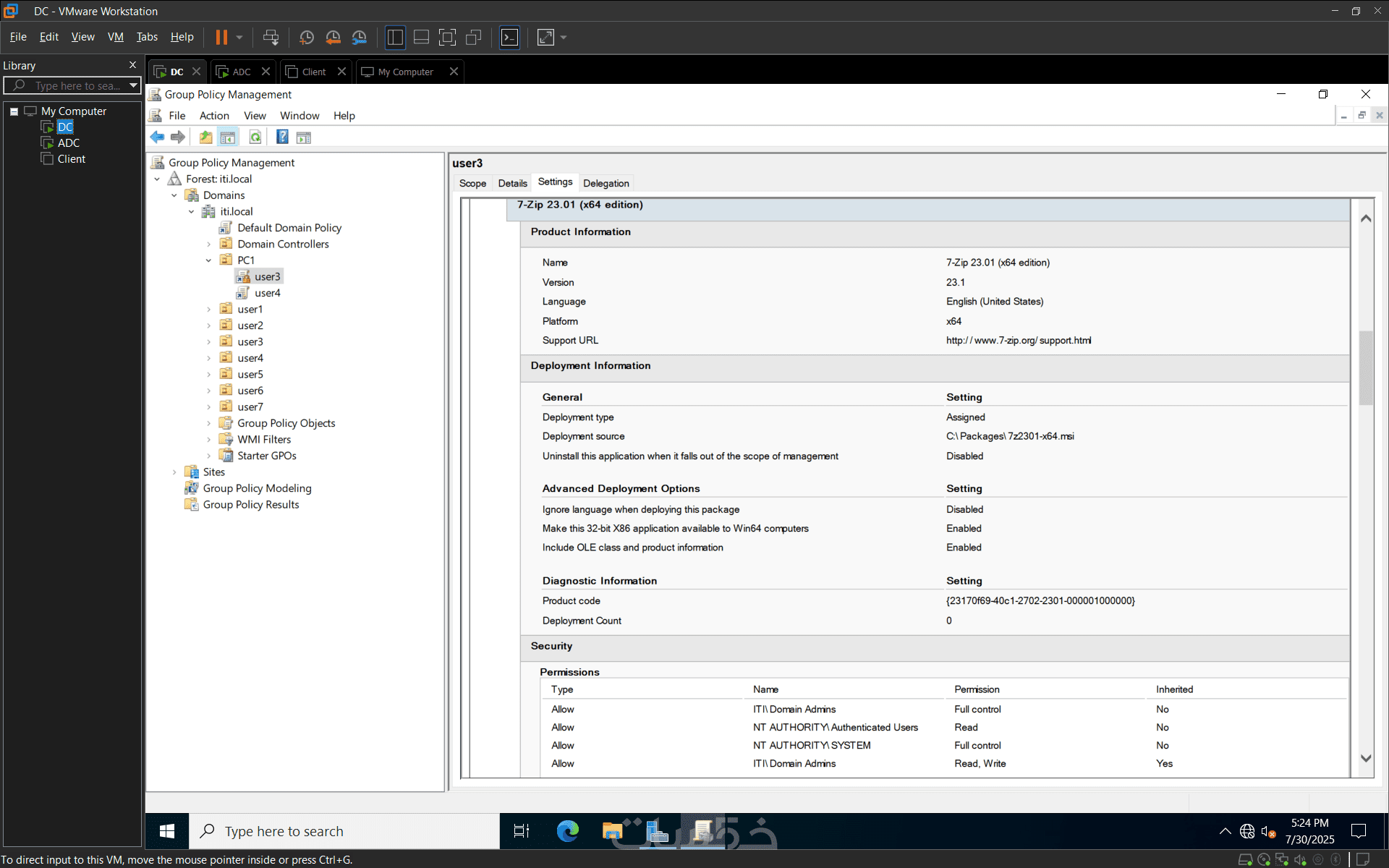Open Microsoft Edge from the taskbar
This screenshot has height=868, width=1389.
568,831
